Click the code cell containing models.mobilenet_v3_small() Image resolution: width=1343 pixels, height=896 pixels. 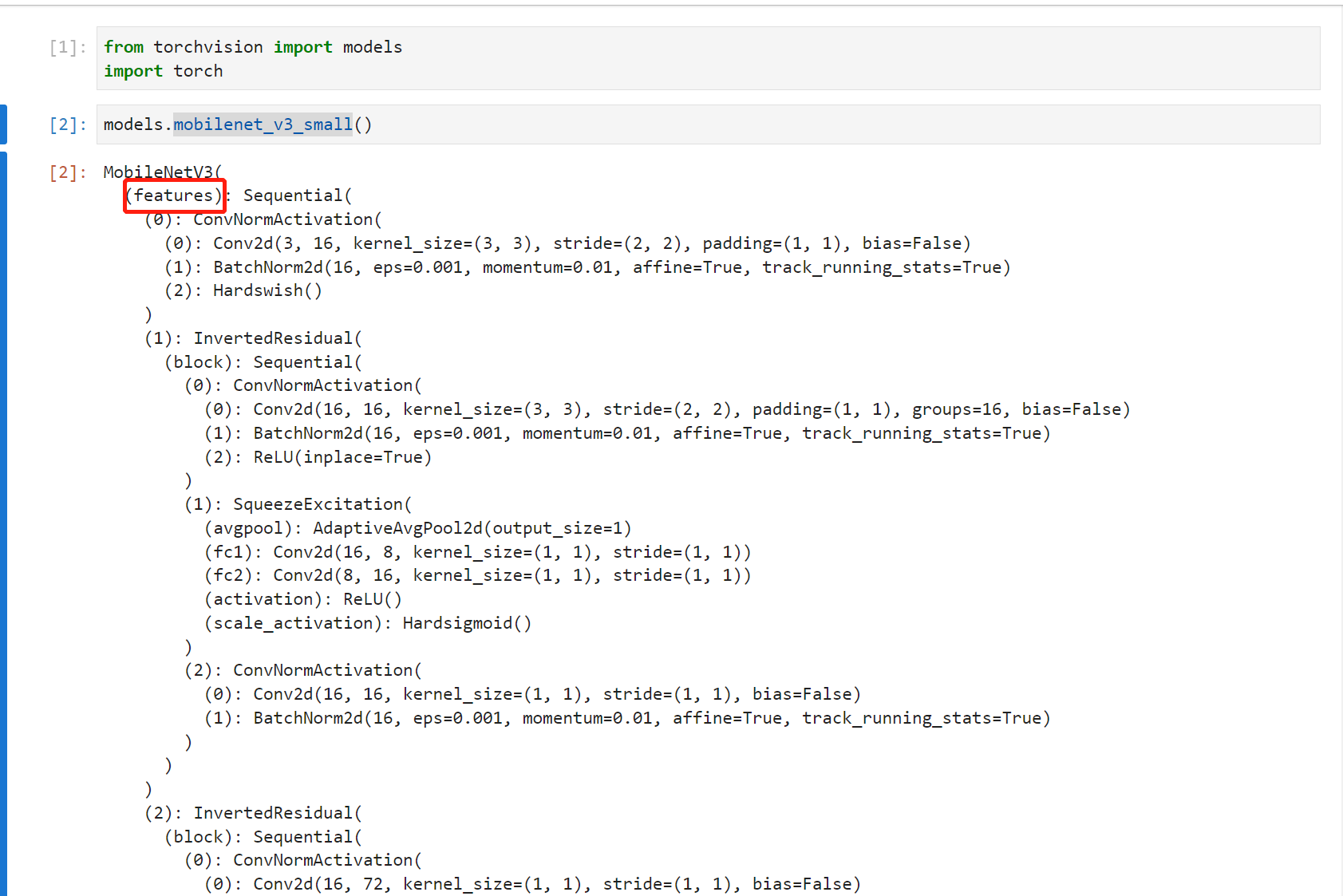coord(708,124)
